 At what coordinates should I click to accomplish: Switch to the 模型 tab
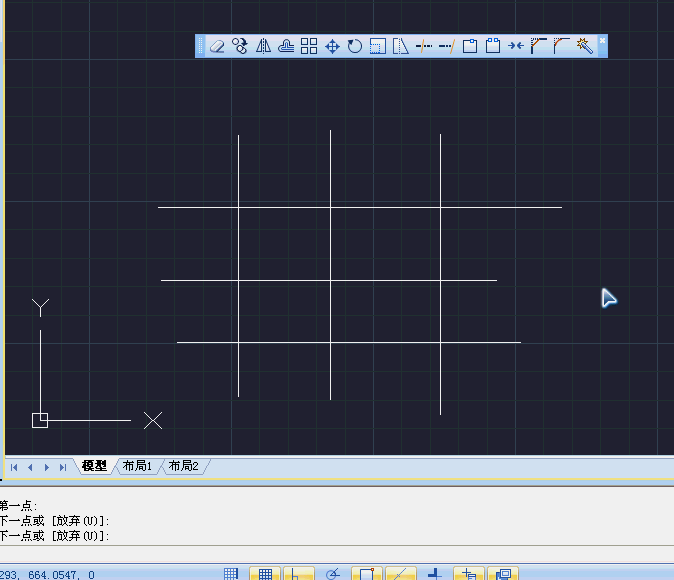pos(94,466)
